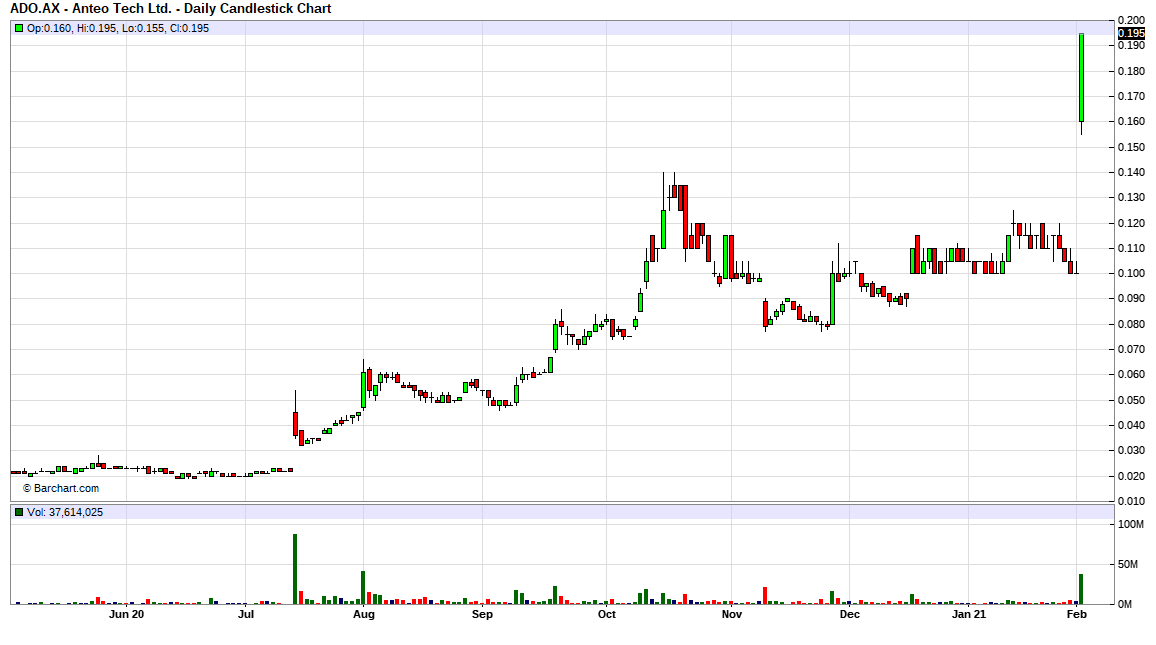Click the 0M volume axis label
Screen dimensions: 1156x645
pyautogui.click(x=1125, y=604)
